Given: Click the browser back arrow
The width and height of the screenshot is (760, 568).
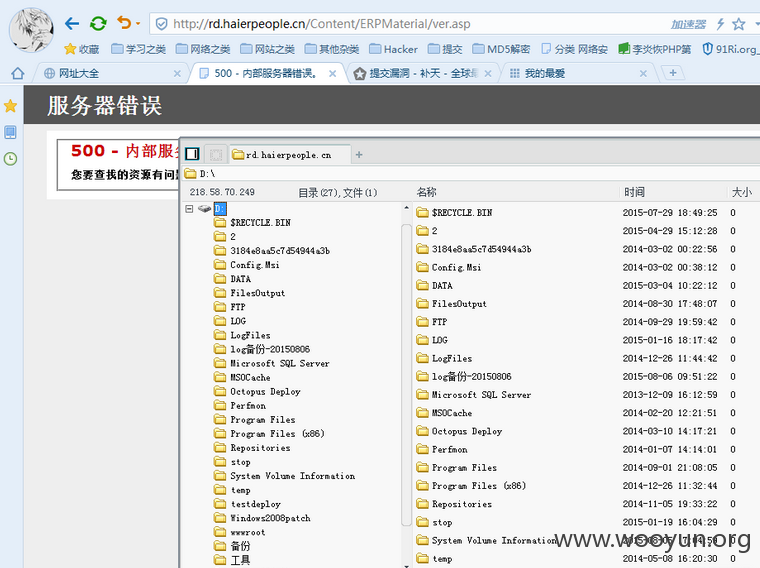Looking at the screenshot, I should (72, 23).
